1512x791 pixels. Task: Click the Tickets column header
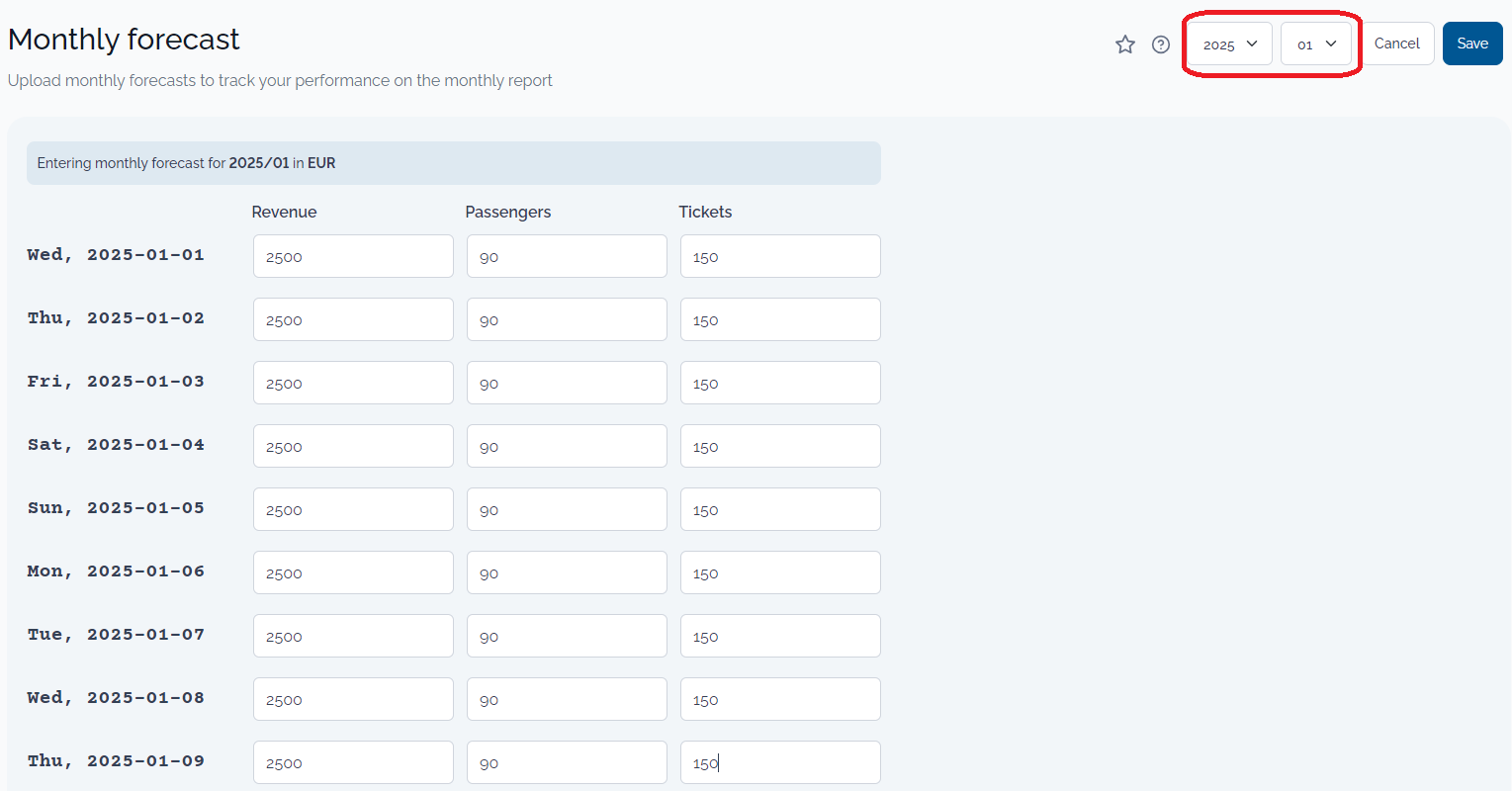(x=705, y=212)
